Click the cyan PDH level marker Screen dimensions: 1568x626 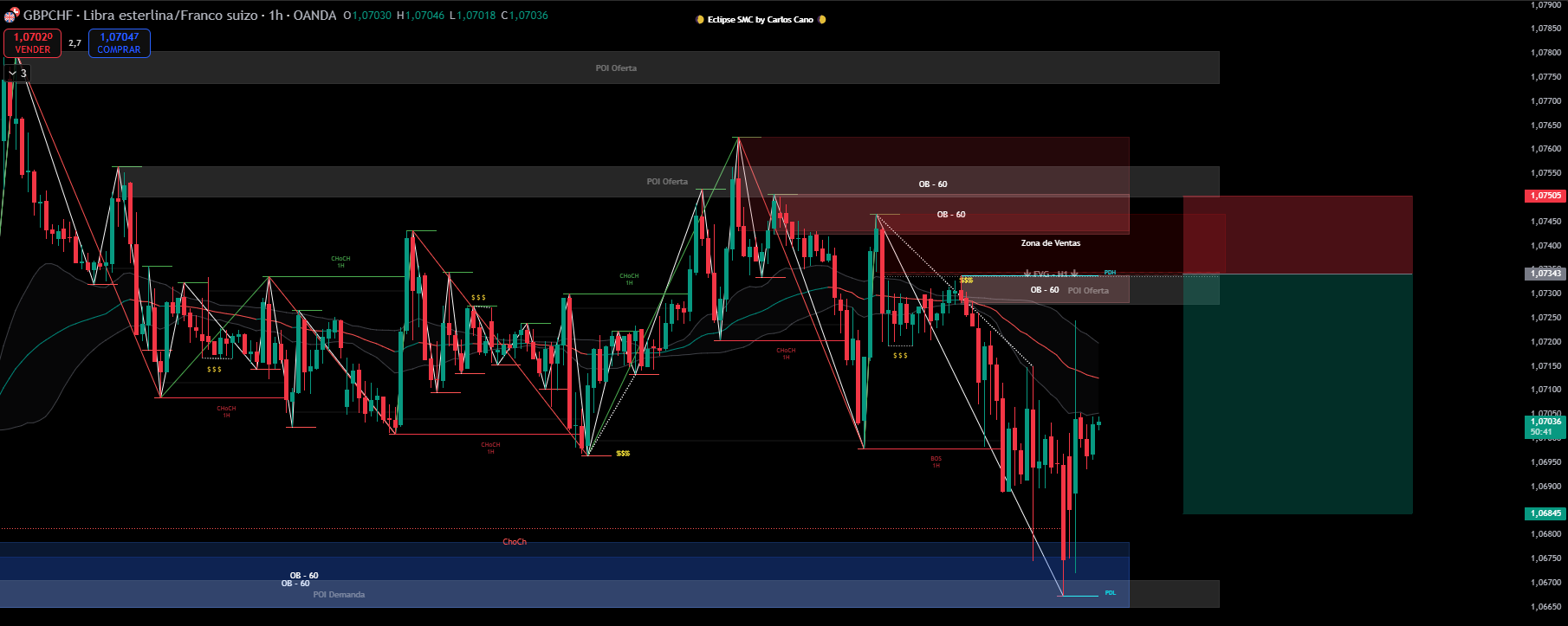(1110, 273)
